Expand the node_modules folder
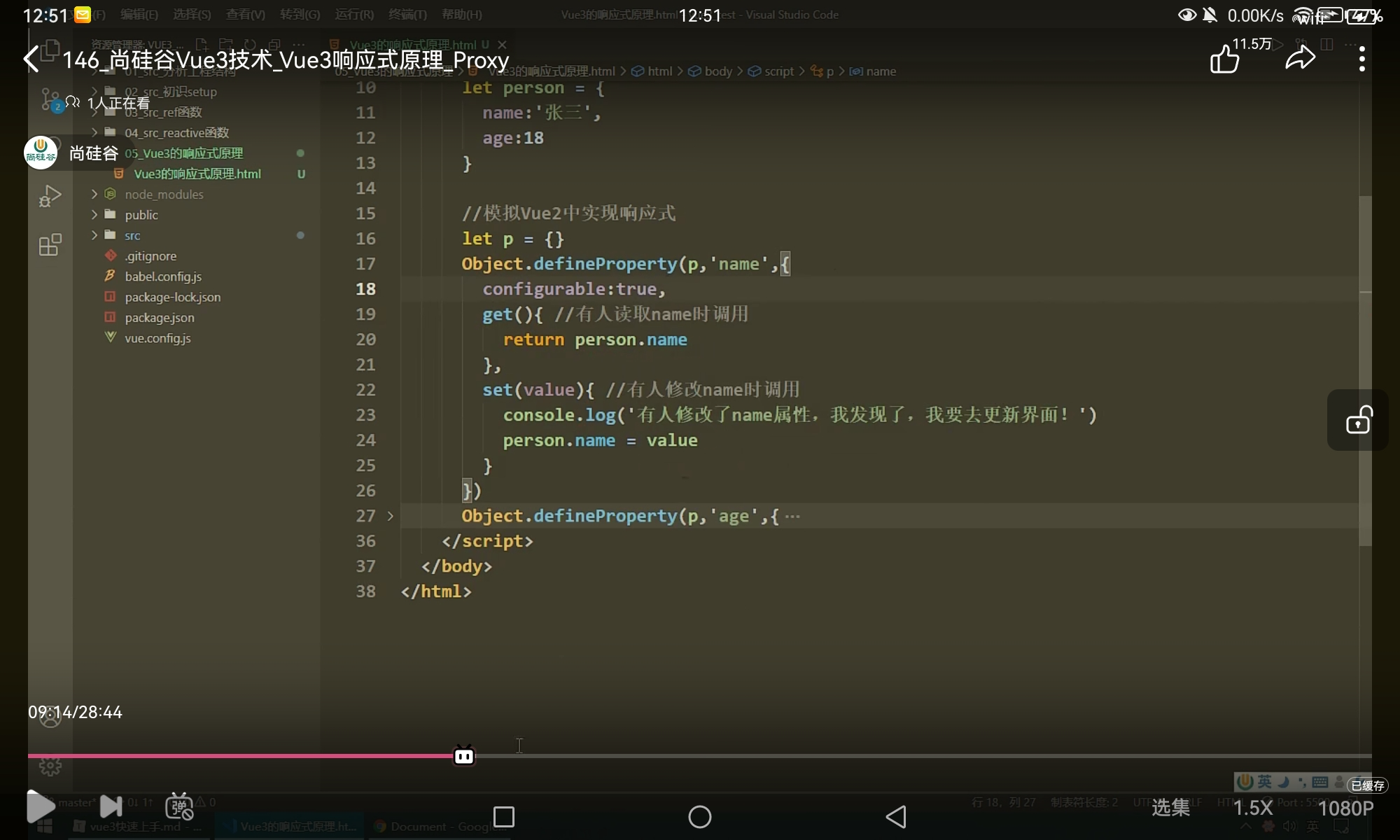The height and width of the screenshot is (840, 1400). click(x=164, y=194)
